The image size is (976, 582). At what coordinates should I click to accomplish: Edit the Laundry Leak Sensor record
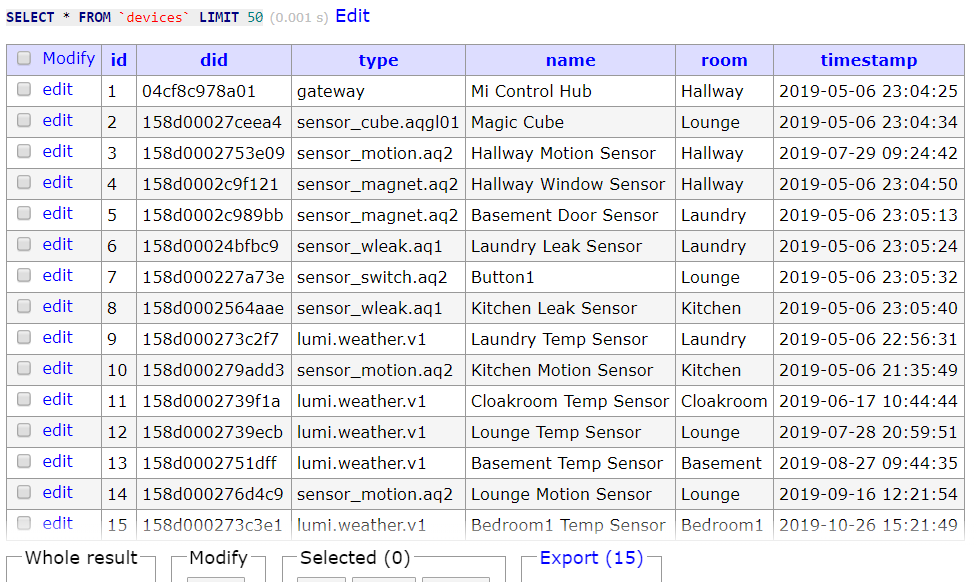(57, 245)
